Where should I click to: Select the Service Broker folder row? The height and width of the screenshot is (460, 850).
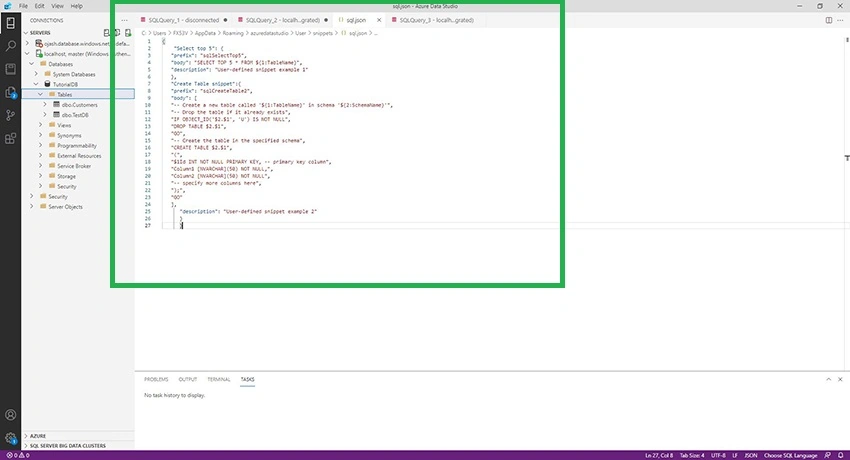78,166
